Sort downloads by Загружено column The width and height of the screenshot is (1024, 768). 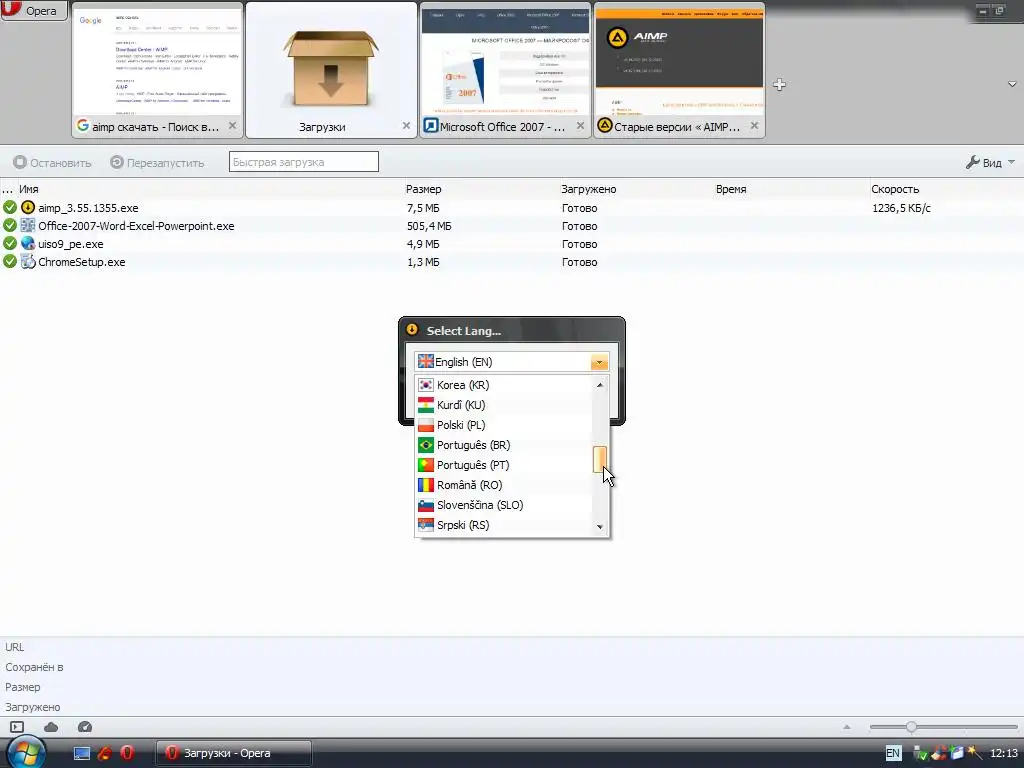pos(589,189)
